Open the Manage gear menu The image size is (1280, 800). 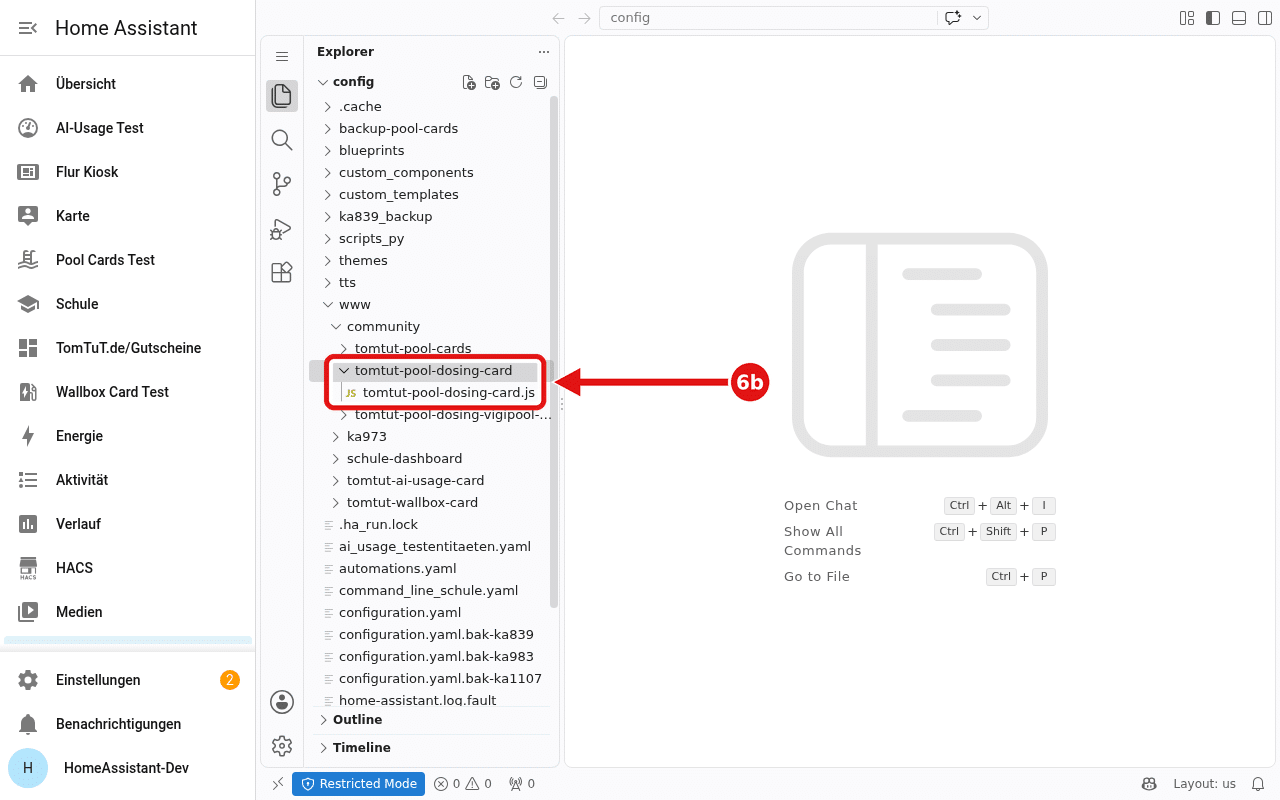(282, 746)
